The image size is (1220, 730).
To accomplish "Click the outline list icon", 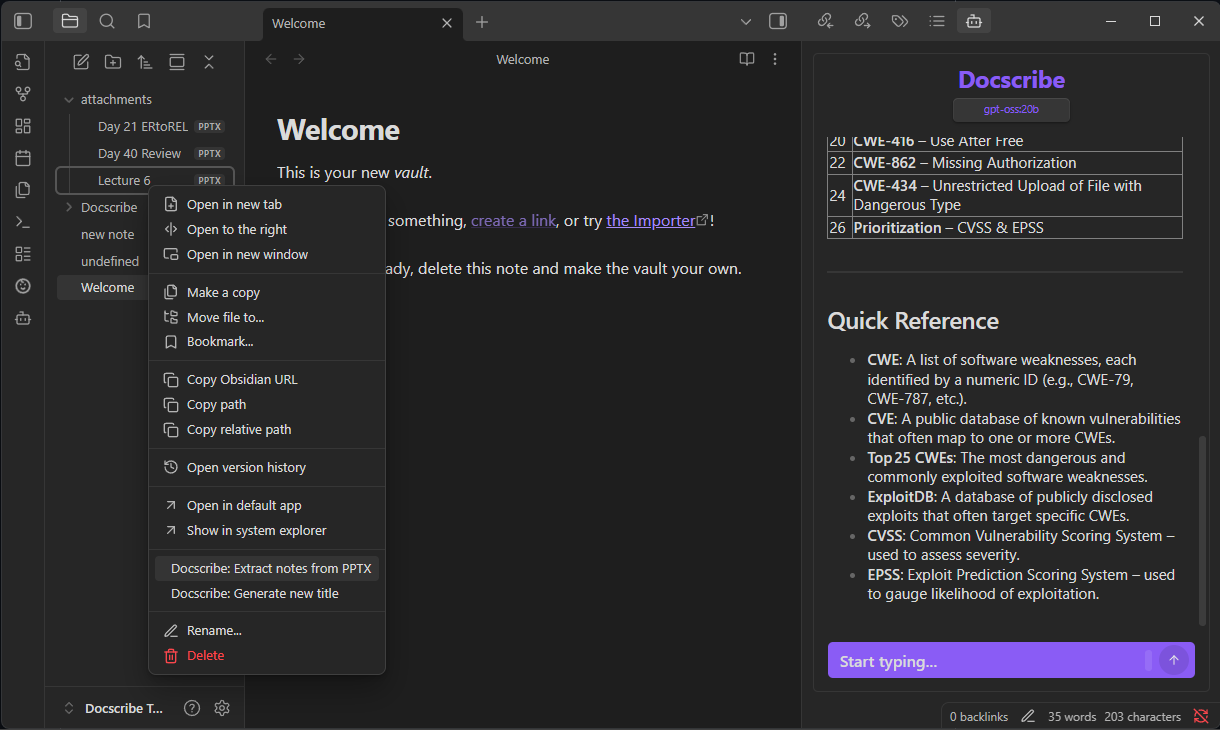I will point(936,20).
